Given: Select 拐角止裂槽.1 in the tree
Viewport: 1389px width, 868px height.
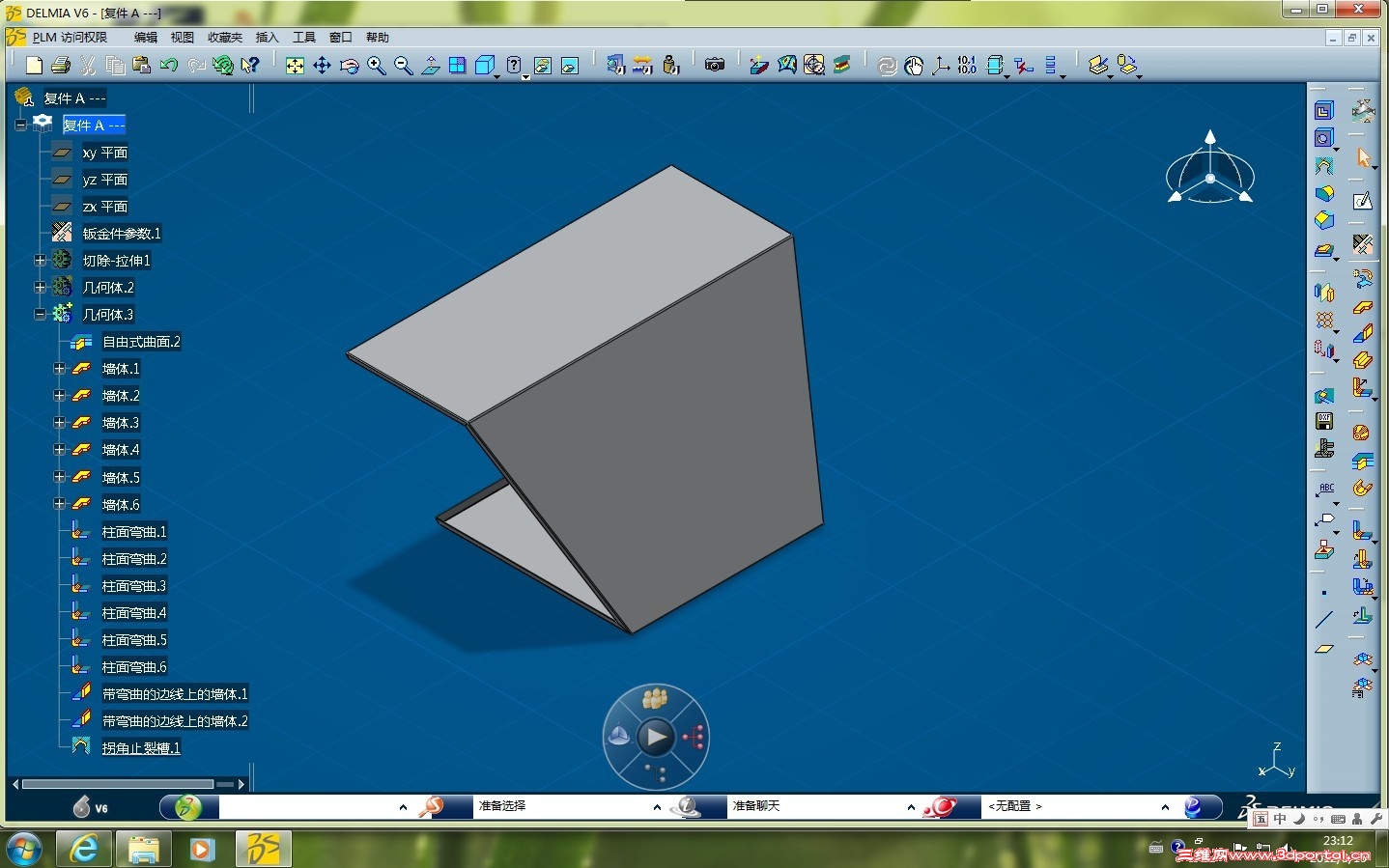Looking at the screenshot, I should coord(141,748).
